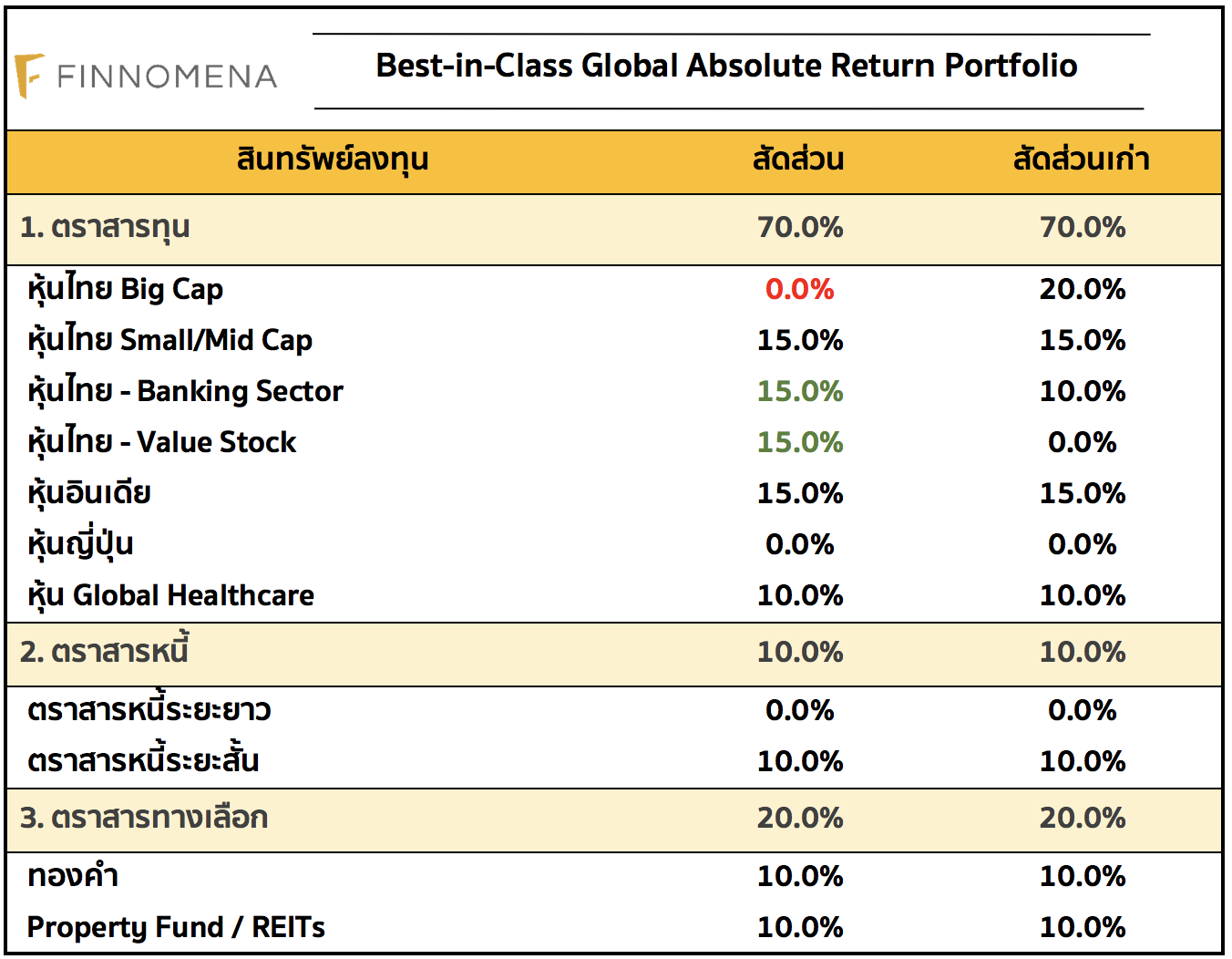Click the สัดส่วน column header
1232x959 pixels.
pyautogui.click(x=798, y=160)
